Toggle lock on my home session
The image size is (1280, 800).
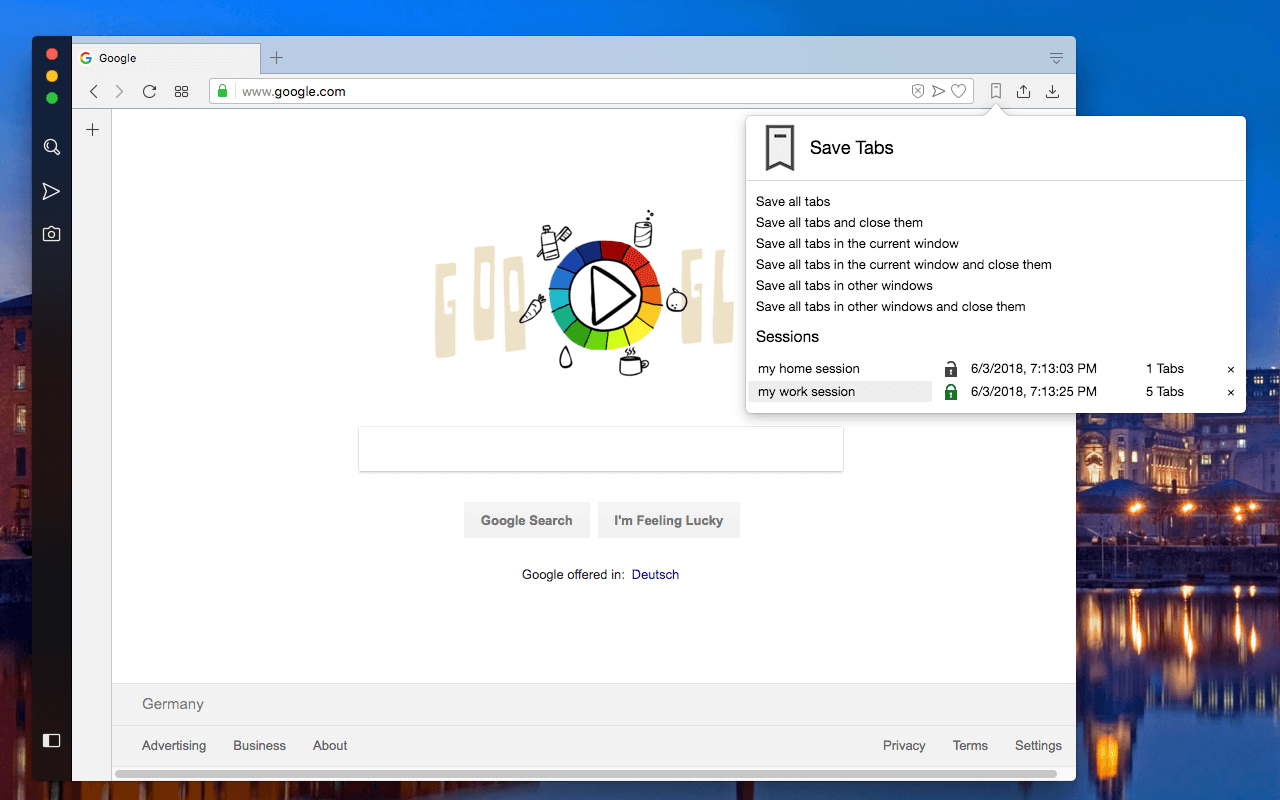pyautogui.click(x=951, y=369)
